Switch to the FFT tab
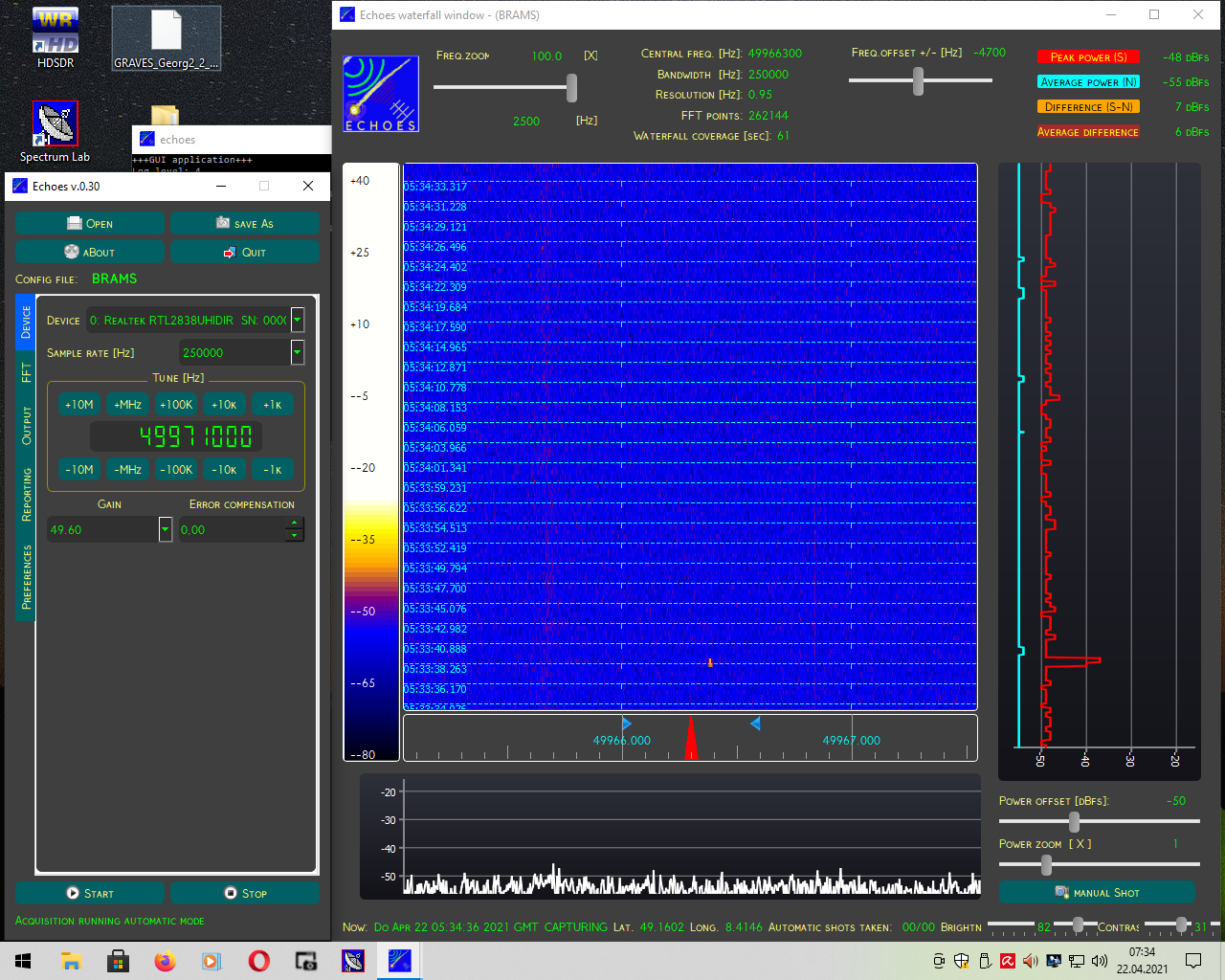The height and width of the screenshot is (980, 1225). pyautogui.click(x=26, y=372)
